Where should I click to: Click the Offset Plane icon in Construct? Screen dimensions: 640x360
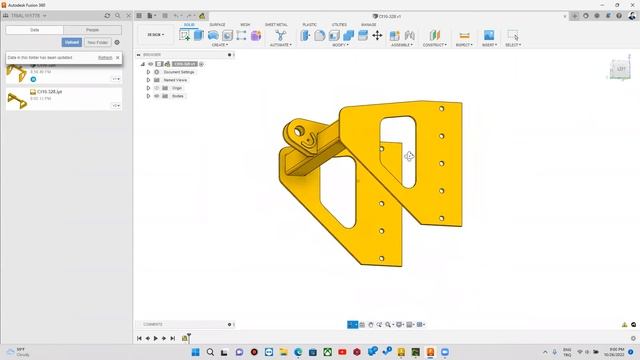pyautogui.click(x=435, y=36)
